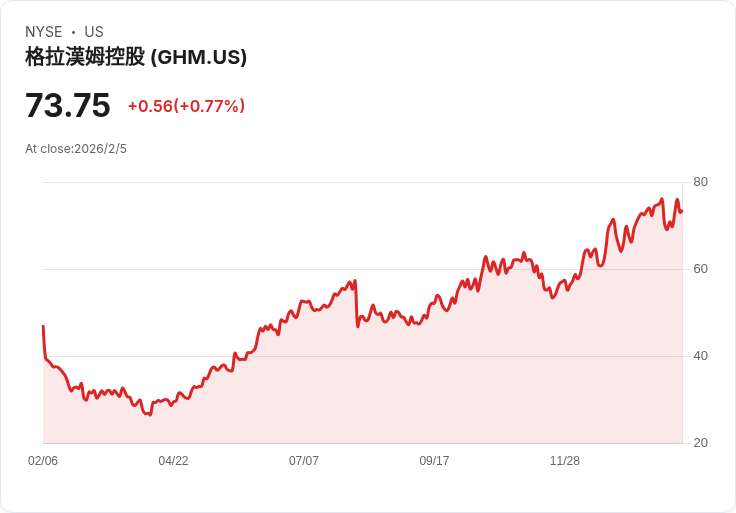Click the leftmost starting point of price line

tap(43, 327)
